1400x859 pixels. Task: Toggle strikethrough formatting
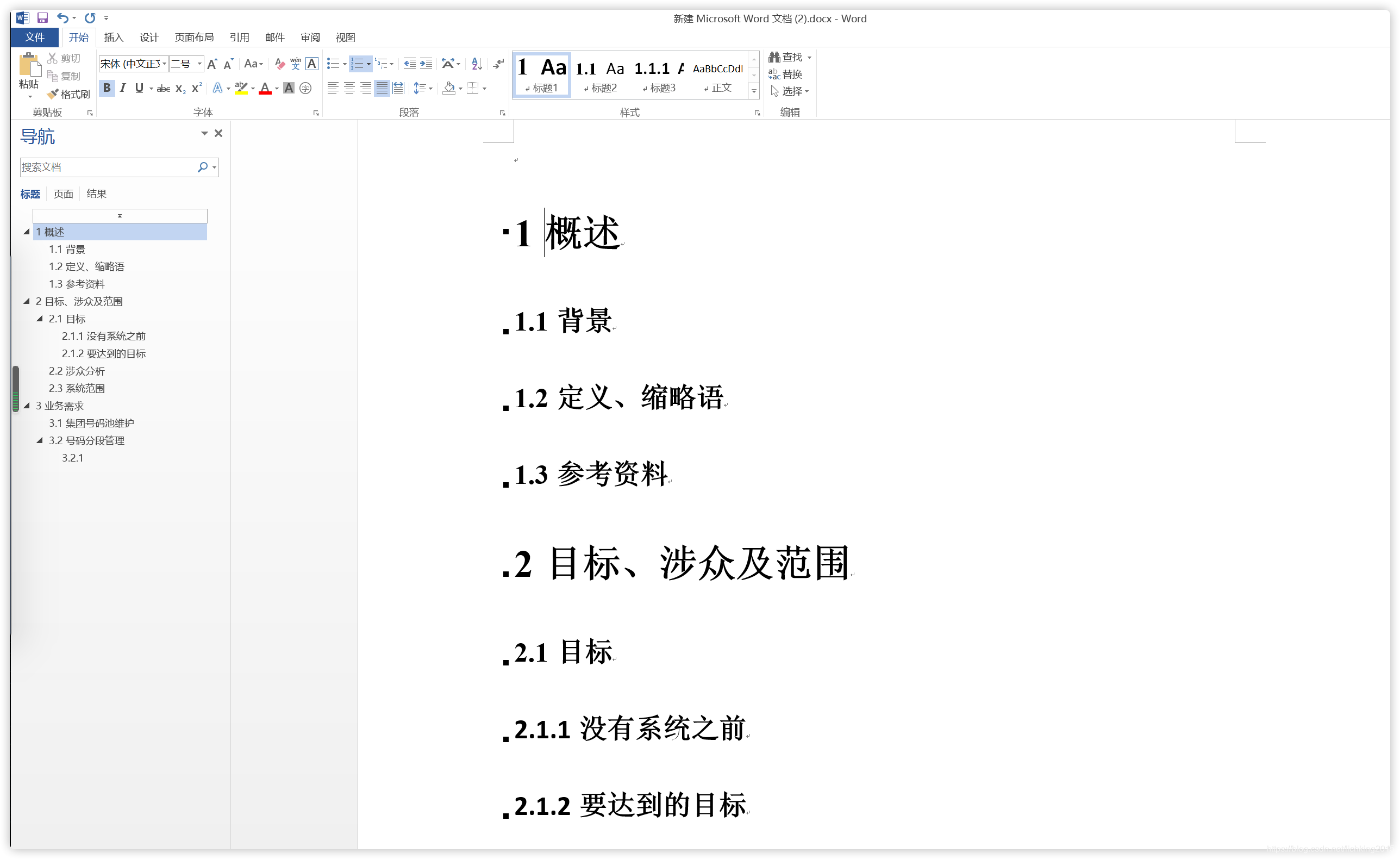pos(164,88)
